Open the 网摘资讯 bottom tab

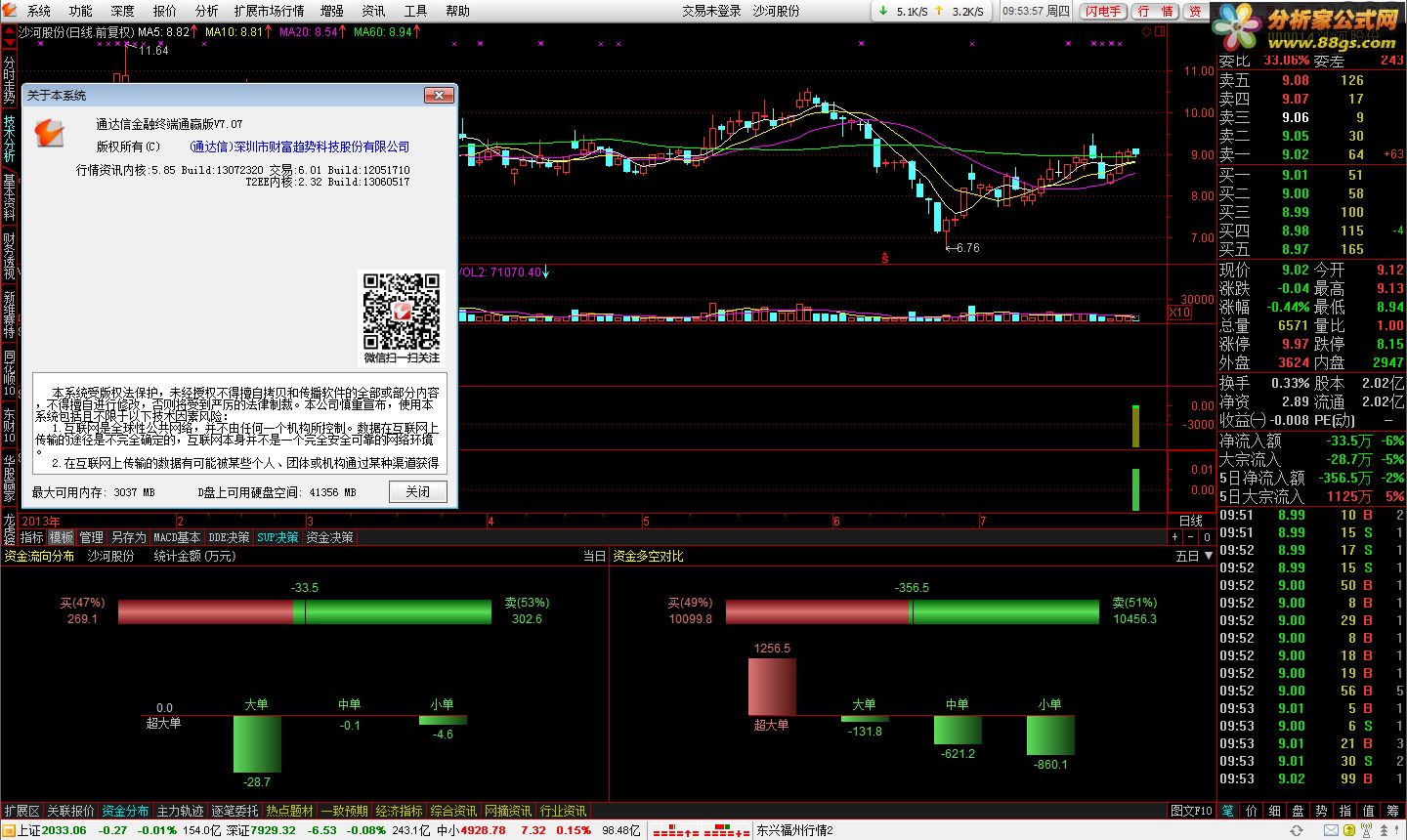coord(508,811)
